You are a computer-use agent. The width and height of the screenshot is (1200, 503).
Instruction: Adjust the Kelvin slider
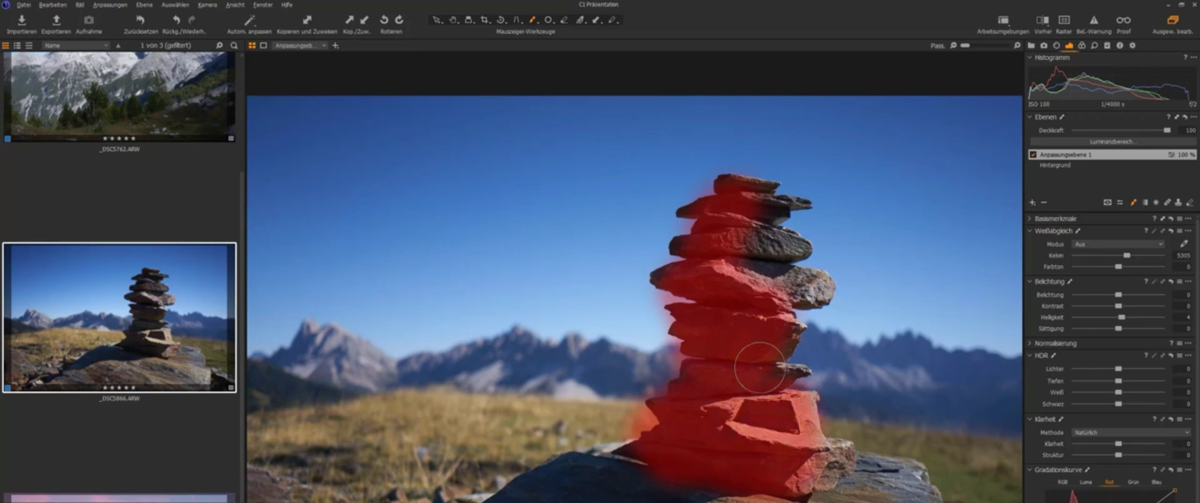point(1120,255)
